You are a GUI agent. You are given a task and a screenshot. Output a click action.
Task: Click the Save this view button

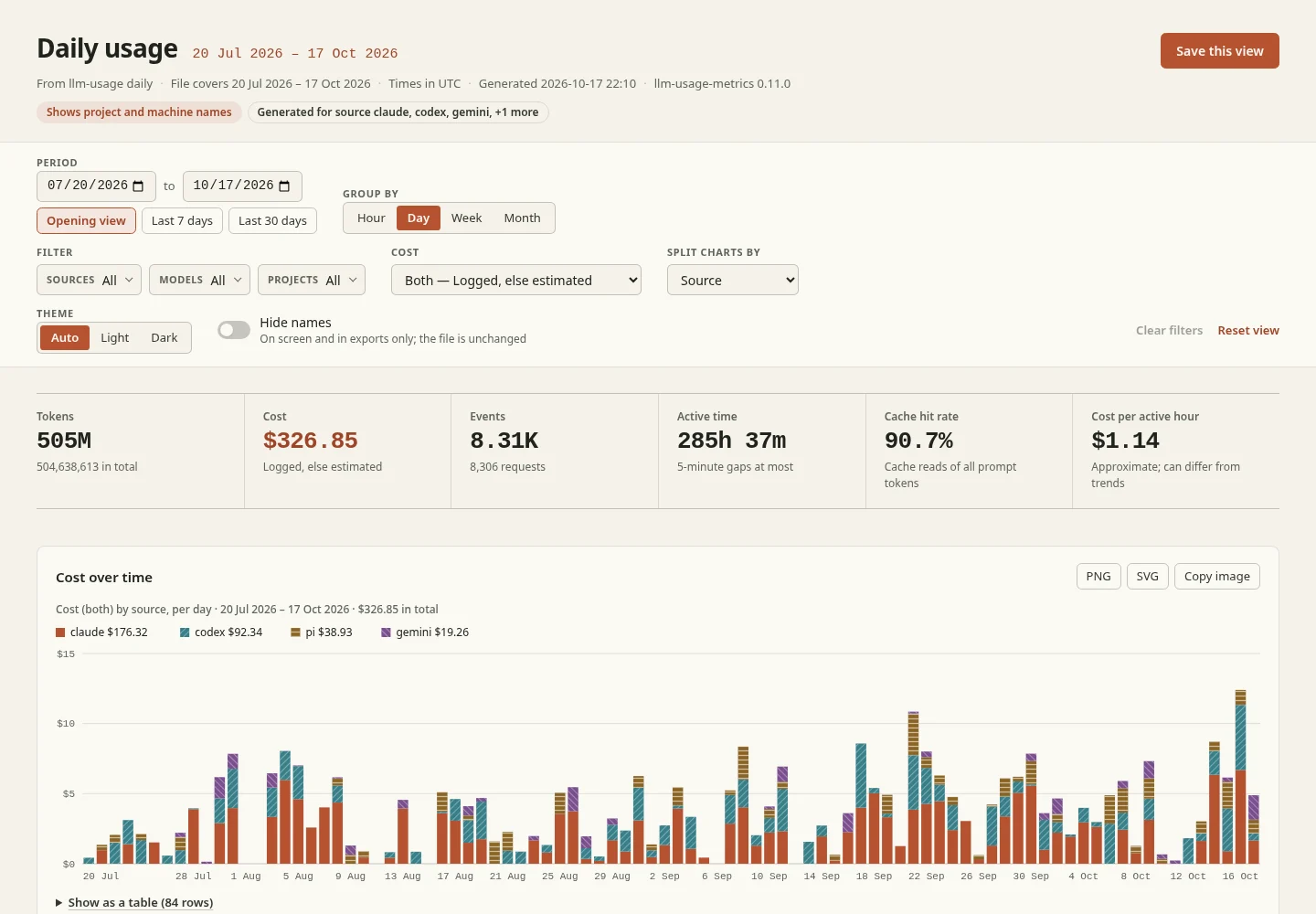(1220, 51)
